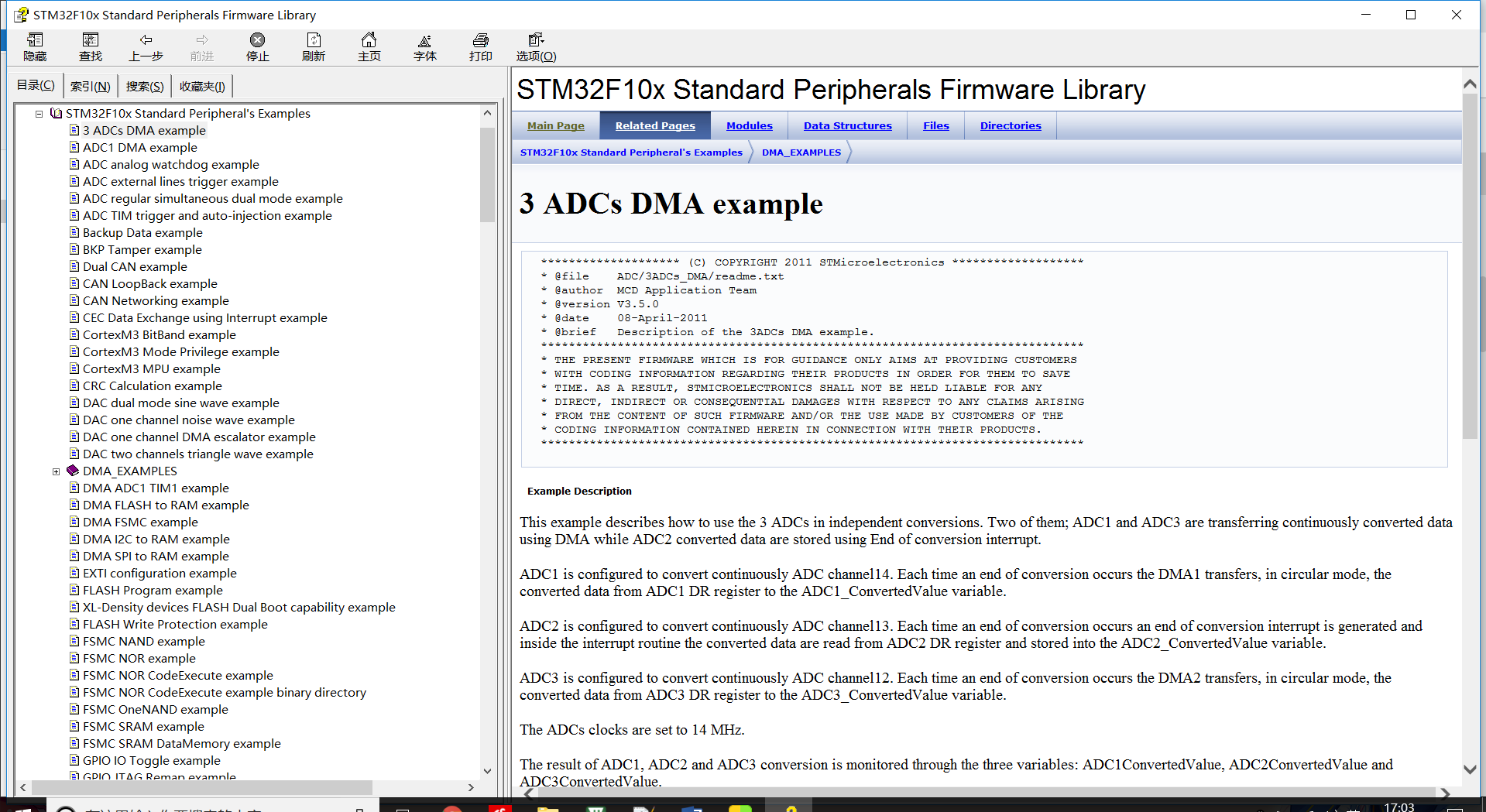Click the root book icon of Peripheral's Examples
Image resolution: width=1486 pixels, height=812 pixels.
(x=56, y=113)
